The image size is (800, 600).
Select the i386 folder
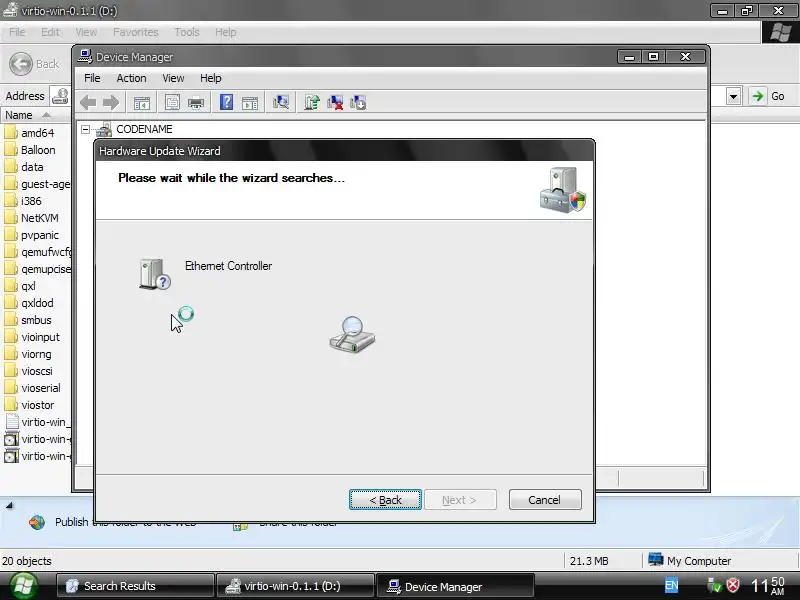point(23,201)
